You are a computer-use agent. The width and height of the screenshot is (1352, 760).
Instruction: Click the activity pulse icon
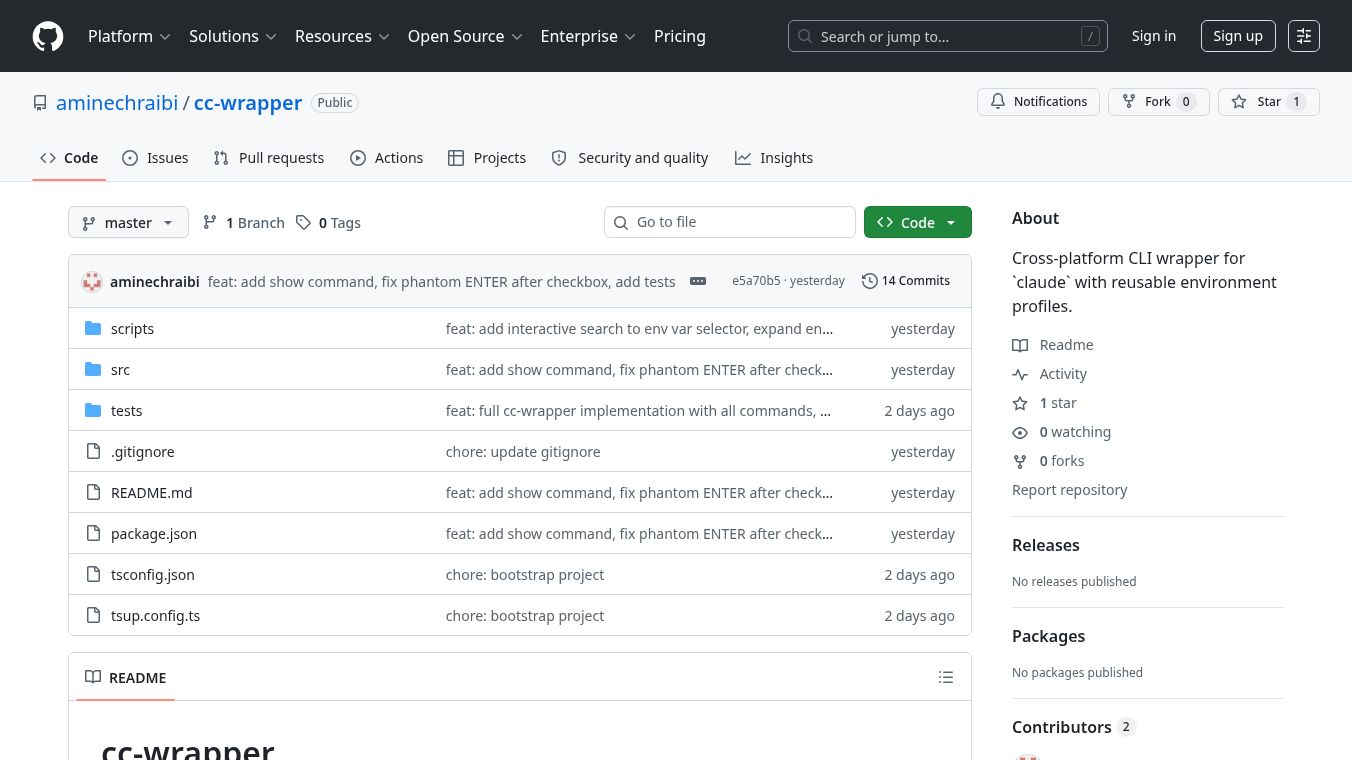(1020, 374)
